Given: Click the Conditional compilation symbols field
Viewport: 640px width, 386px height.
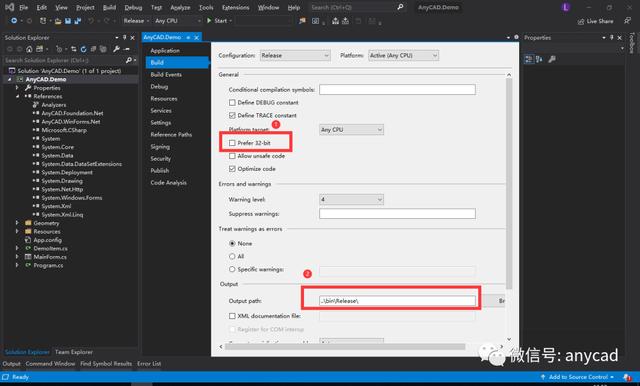Looking at the screenshot, I should [397, 89].
